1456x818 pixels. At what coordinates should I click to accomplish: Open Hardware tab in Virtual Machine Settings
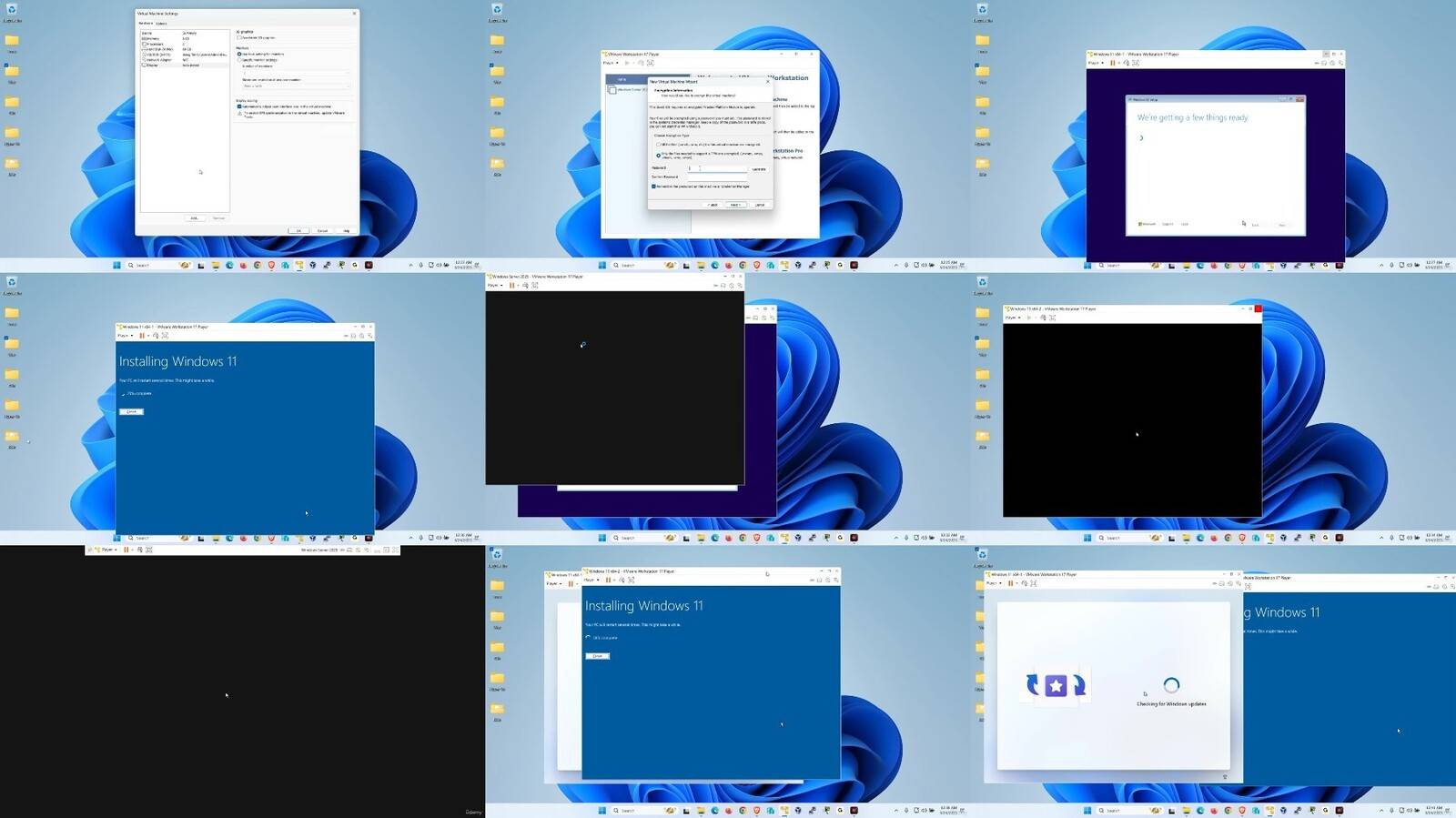146,24
